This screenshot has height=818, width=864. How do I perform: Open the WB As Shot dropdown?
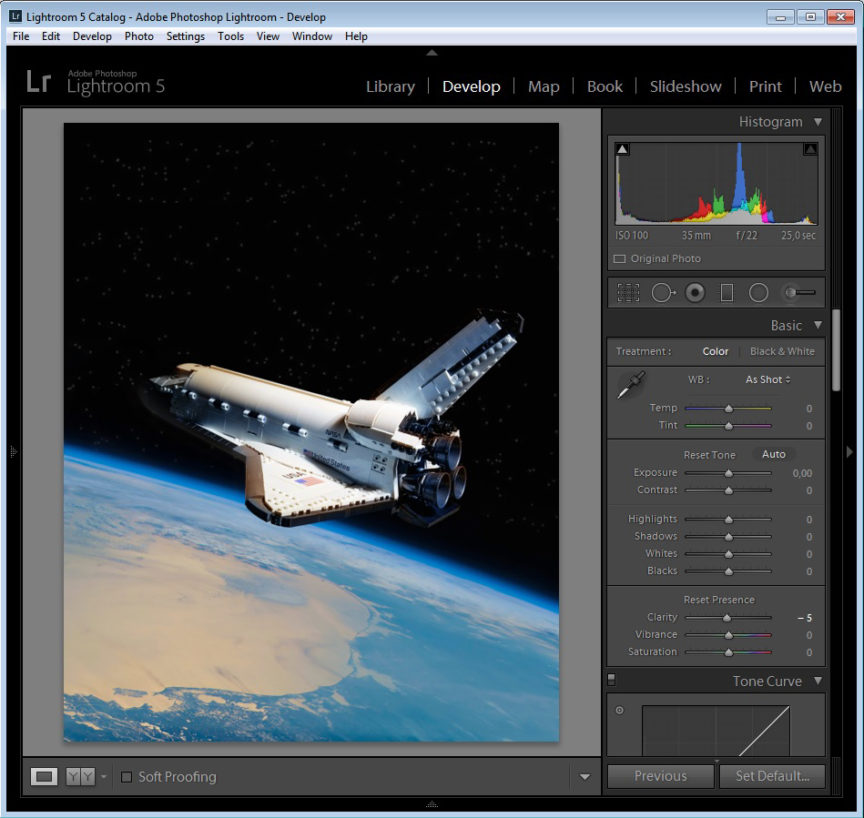(767, 380)
